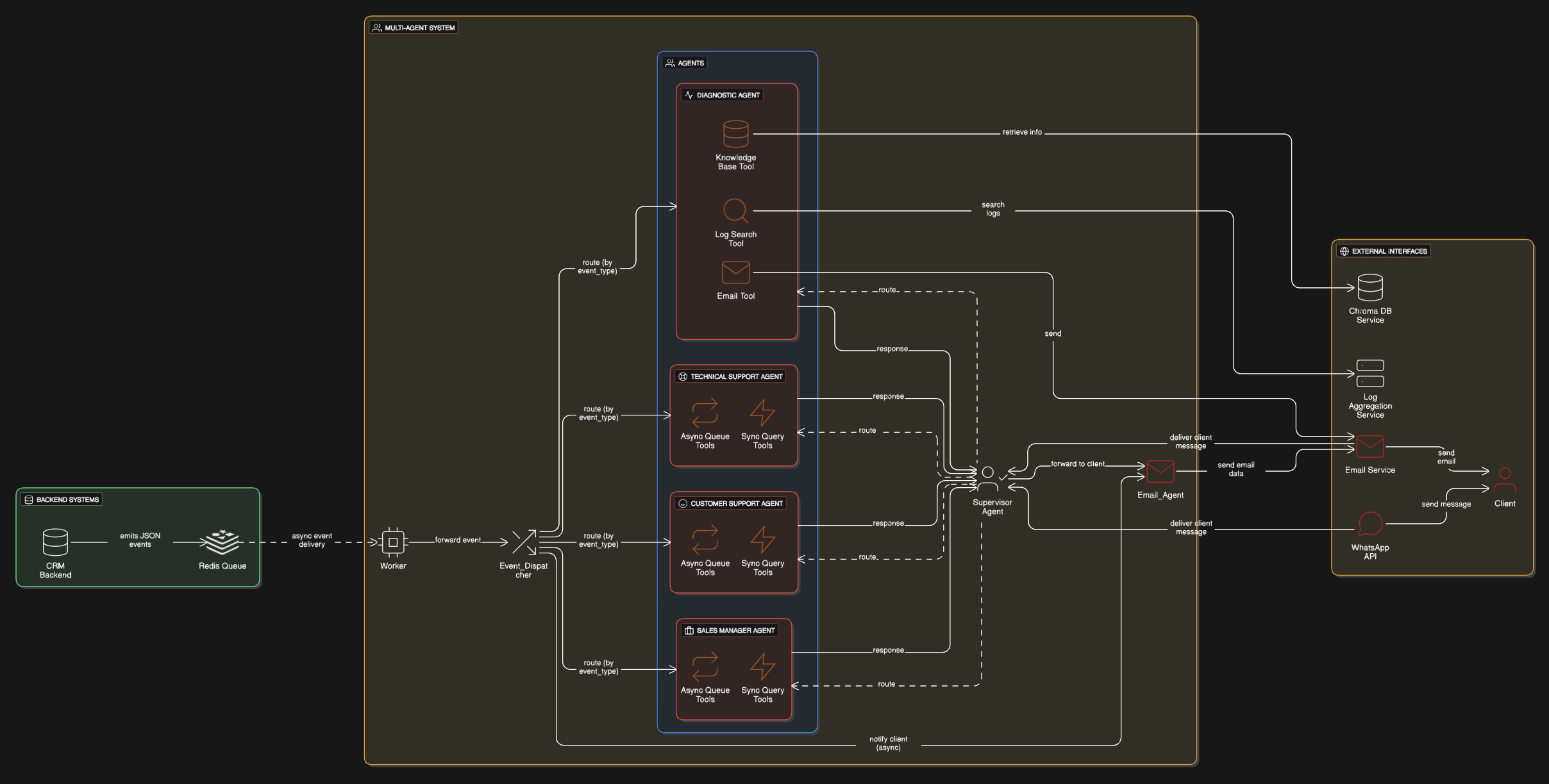Screen dimensions: 1549x784
Task: Select the Diagnostic Agent group header
Action: click(722, 95)
